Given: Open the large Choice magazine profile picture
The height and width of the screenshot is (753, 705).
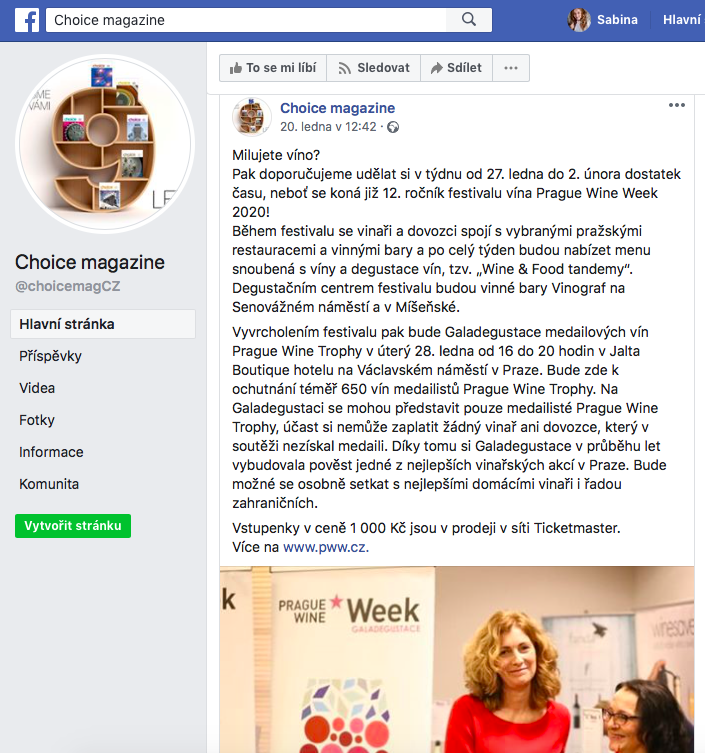Looking at the screenshot, I should tap(105, 144).
